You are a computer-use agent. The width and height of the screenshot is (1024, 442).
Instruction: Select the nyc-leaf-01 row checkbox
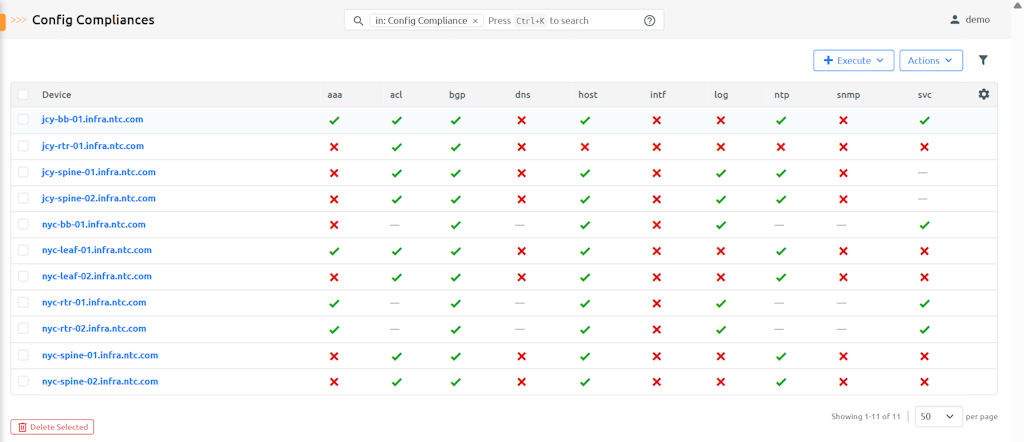[24, 250]
